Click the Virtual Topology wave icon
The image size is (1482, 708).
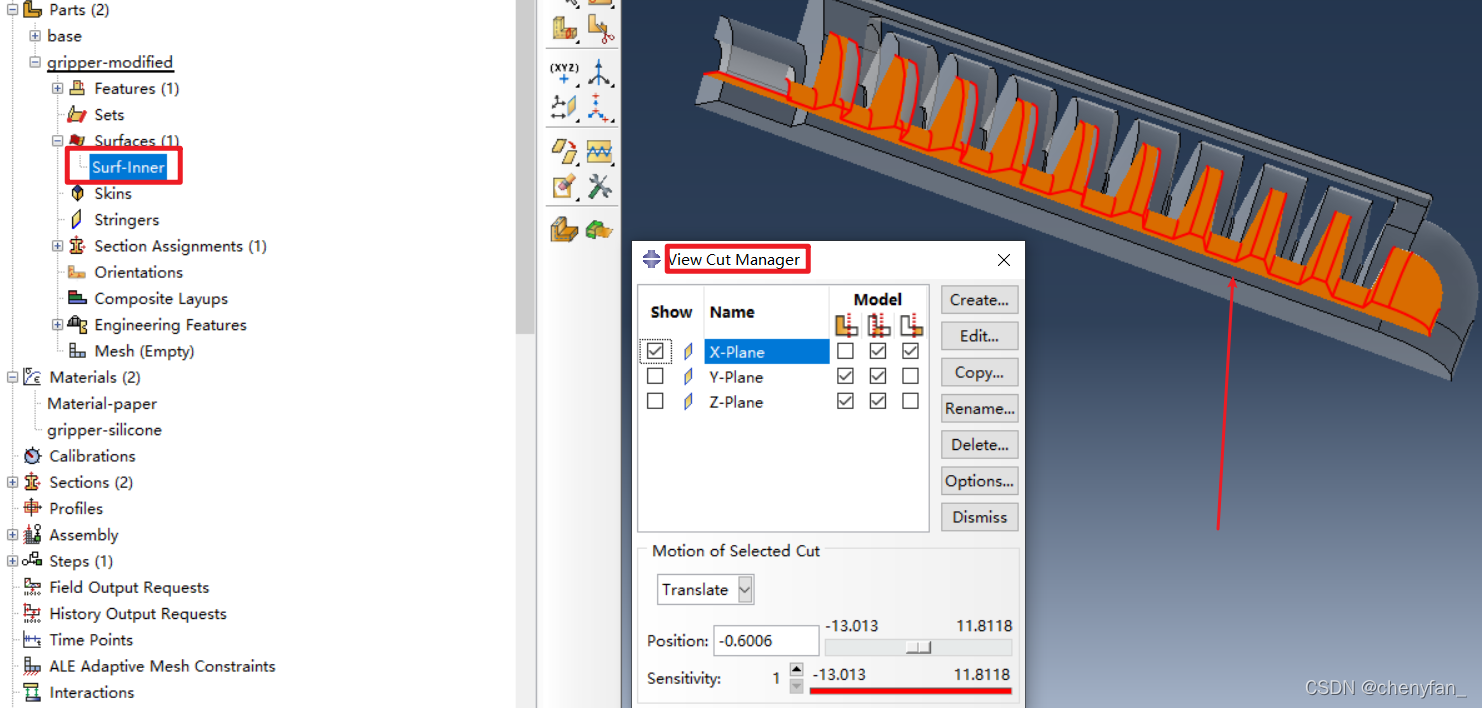click(599, 152)
